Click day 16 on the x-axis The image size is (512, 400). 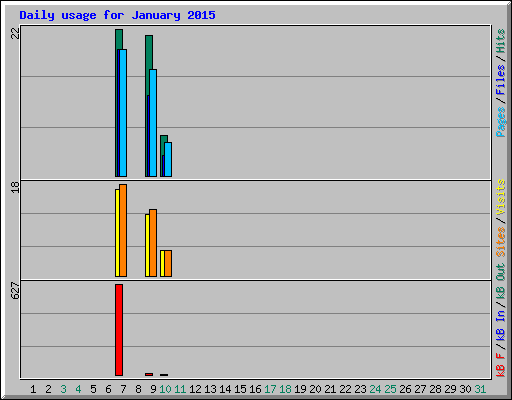coord(255,389)
